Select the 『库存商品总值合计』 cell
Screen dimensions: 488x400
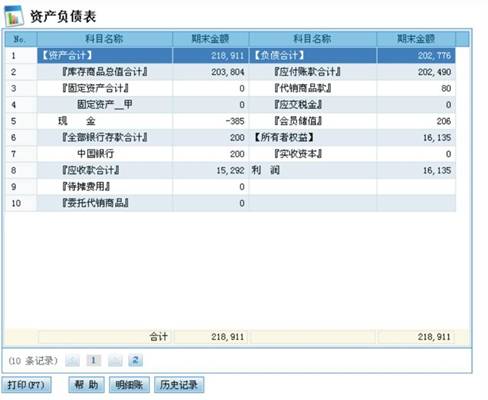click(x=105, y=72)
